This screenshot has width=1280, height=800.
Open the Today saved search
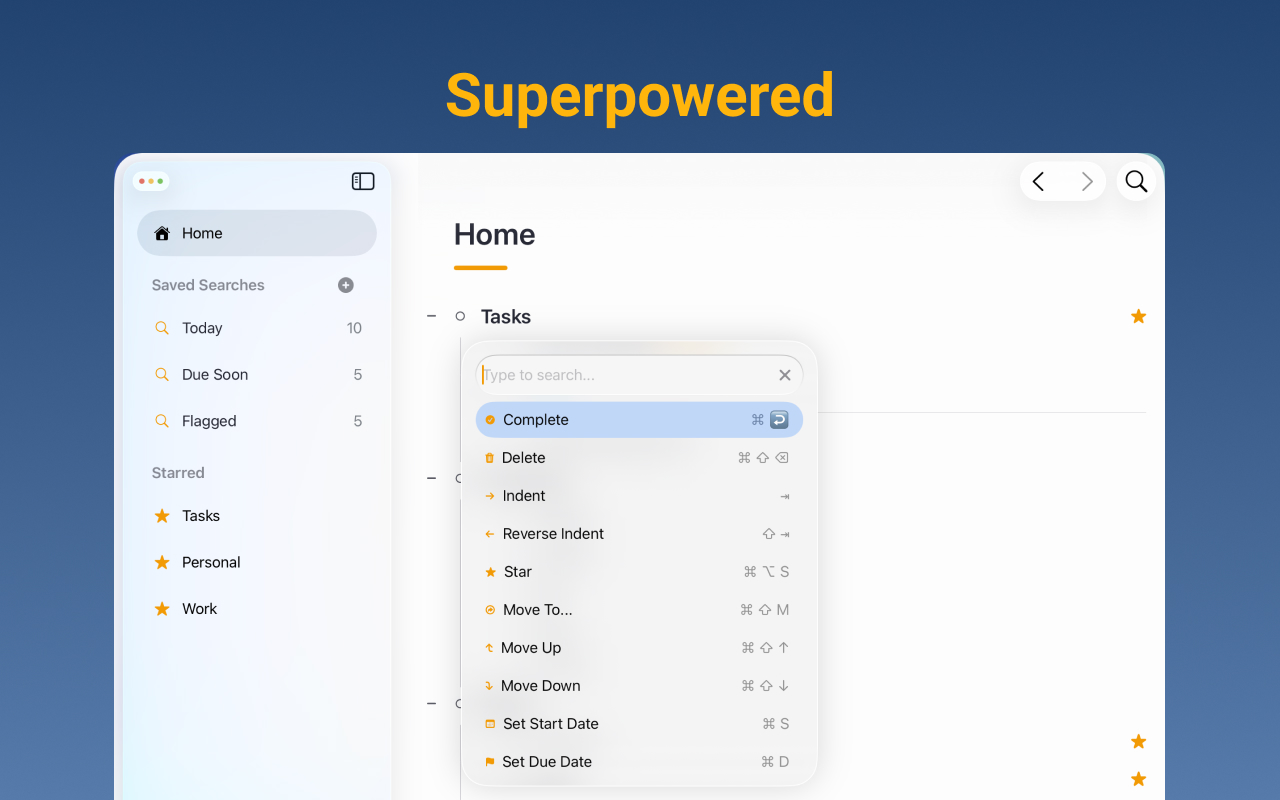pos(257,328)
